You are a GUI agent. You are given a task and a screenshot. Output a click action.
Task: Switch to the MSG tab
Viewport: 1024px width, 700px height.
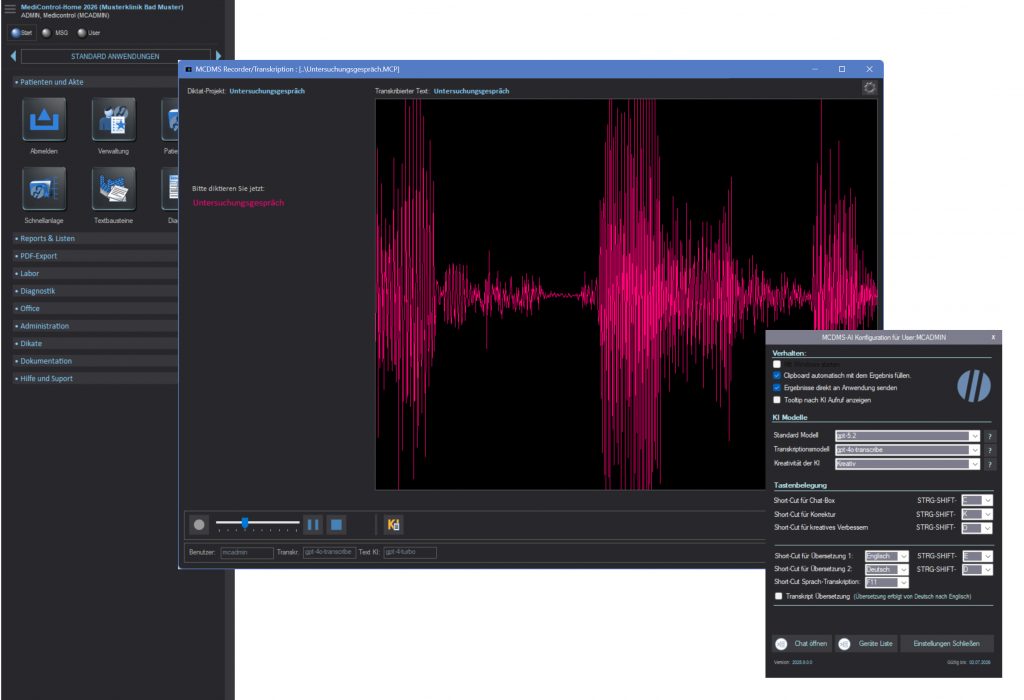coord(54,33)
